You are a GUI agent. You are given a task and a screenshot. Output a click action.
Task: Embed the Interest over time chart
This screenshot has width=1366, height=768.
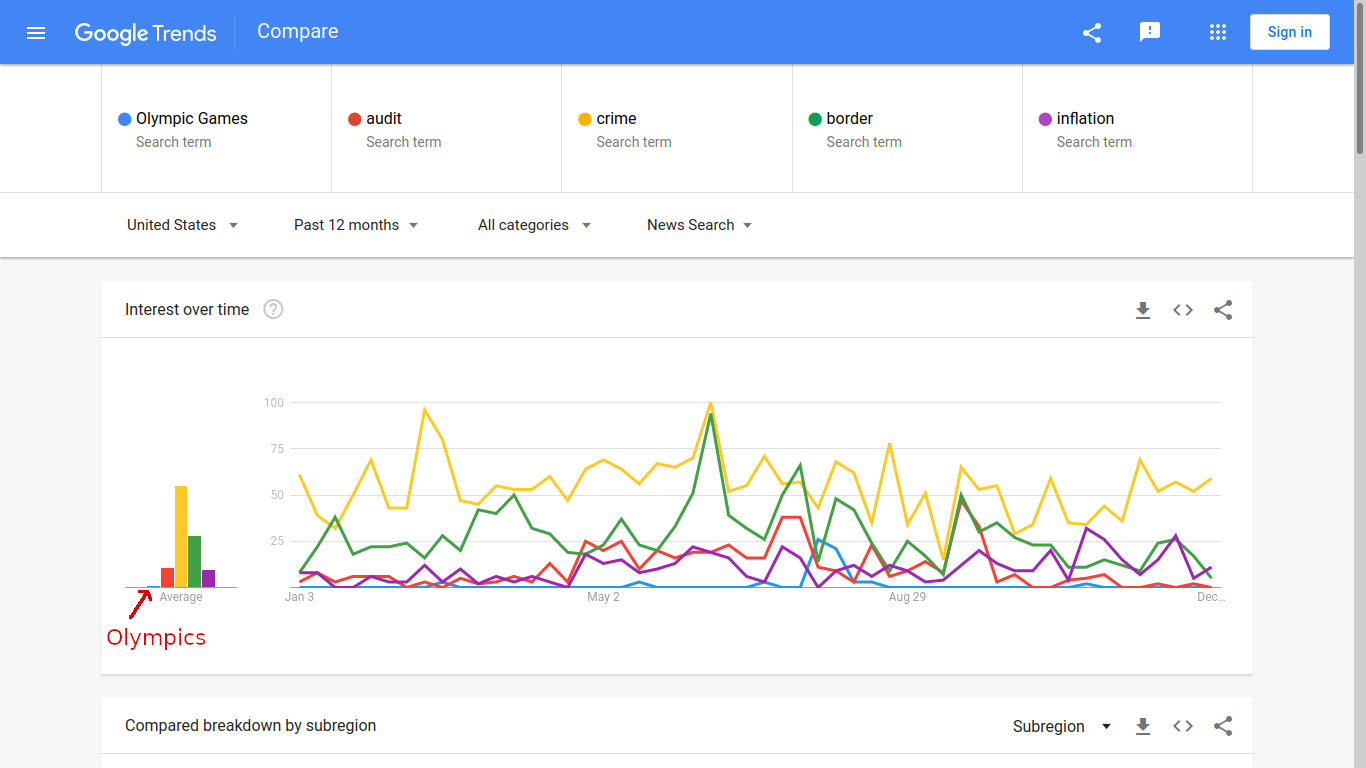point(1183,310)
